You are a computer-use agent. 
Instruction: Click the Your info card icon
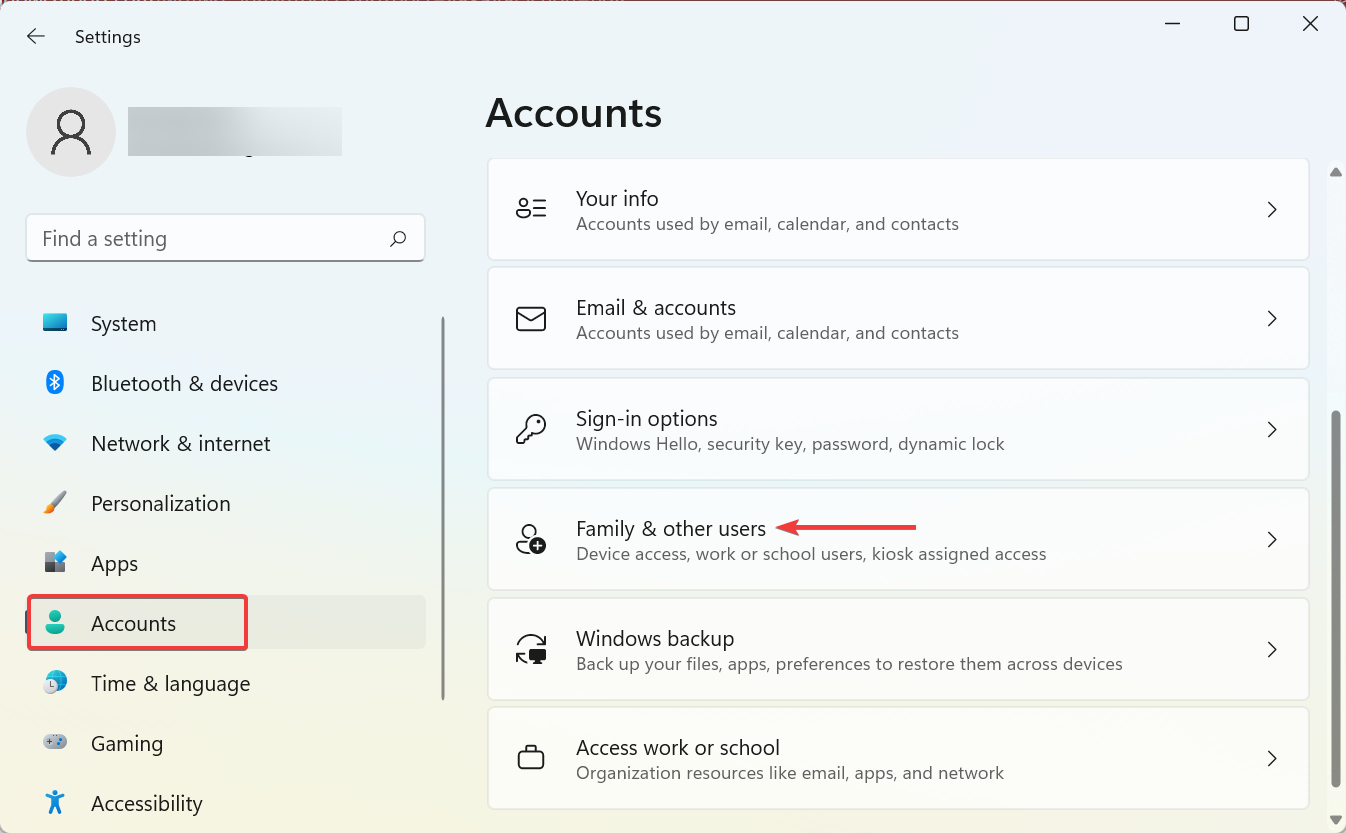point(531,208)
